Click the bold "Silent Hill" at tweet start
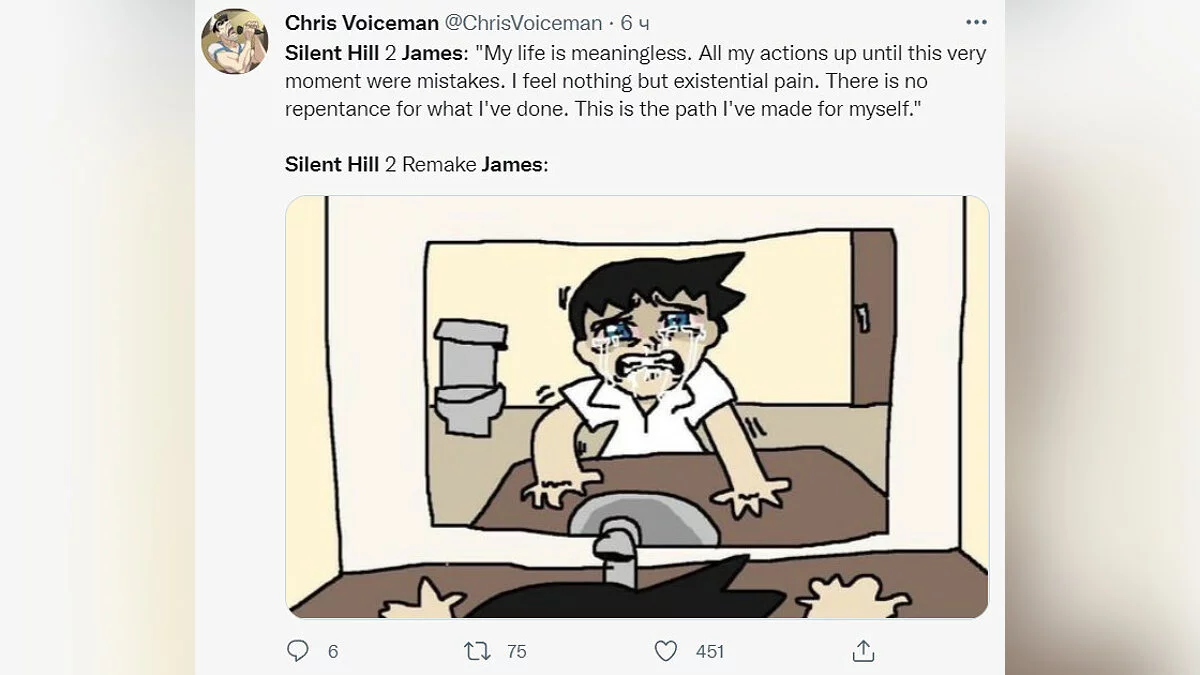This screenshot has width=1200, height=675. 332,52
